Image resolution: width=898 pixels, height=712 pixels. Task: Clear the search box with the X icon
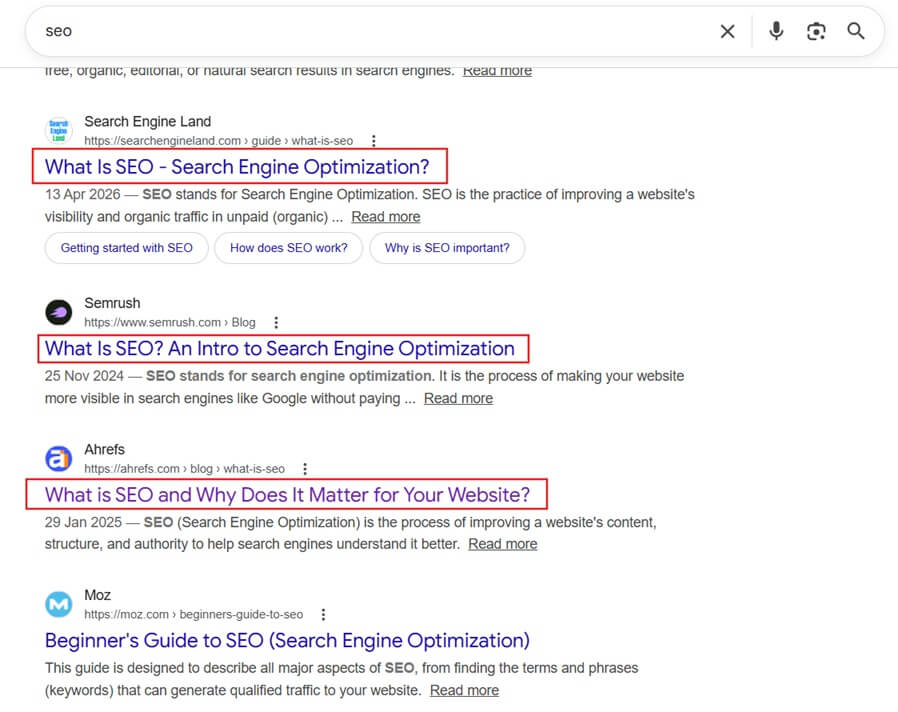coord(727,32)
